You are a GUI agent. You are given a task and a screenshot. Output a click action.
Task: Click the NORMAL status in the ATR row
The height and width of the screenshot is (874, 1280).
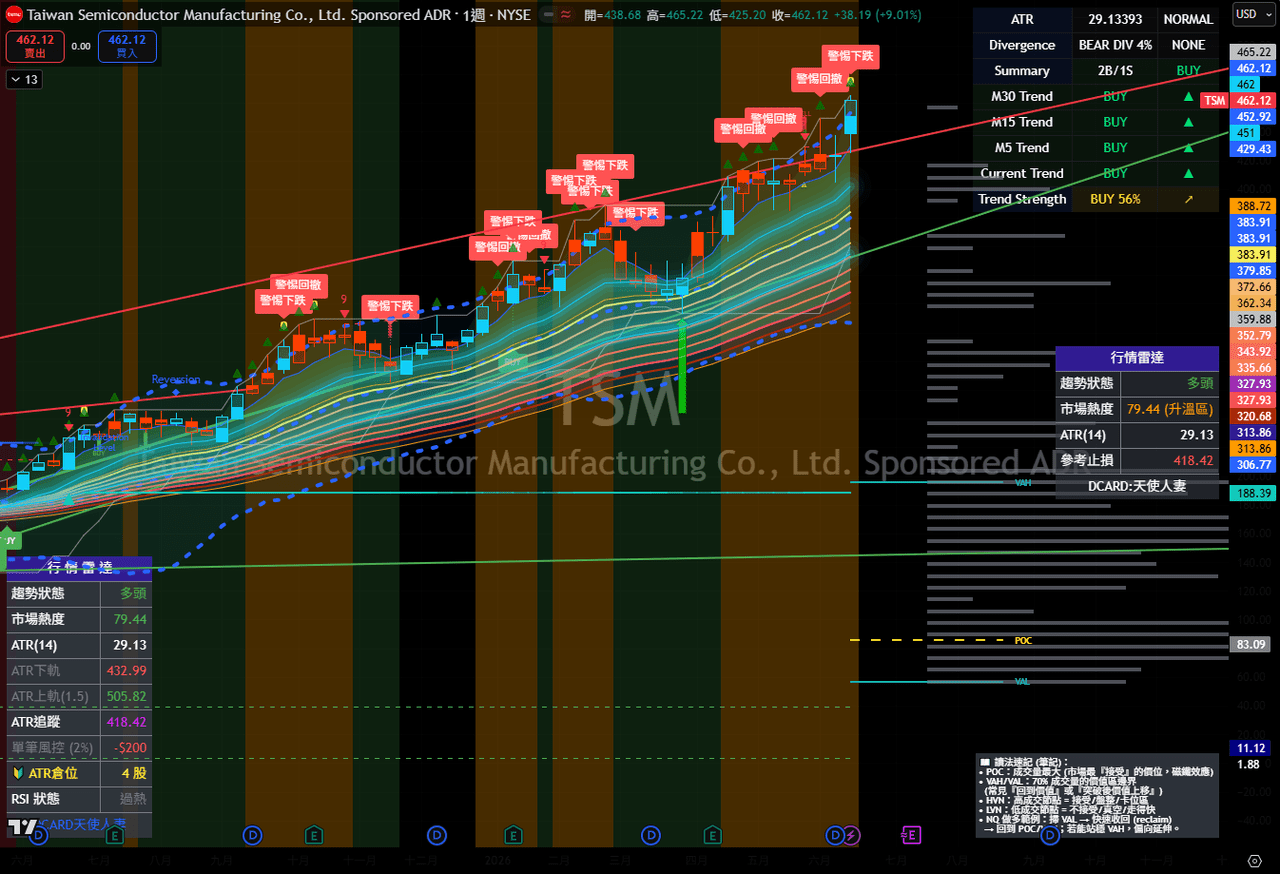tap(1188, 19)
